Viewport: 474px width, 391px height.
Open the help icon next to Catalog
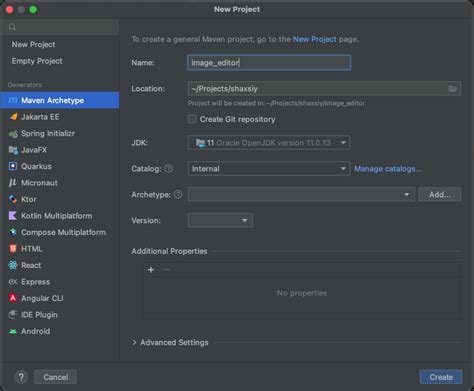tap(169, 168)
